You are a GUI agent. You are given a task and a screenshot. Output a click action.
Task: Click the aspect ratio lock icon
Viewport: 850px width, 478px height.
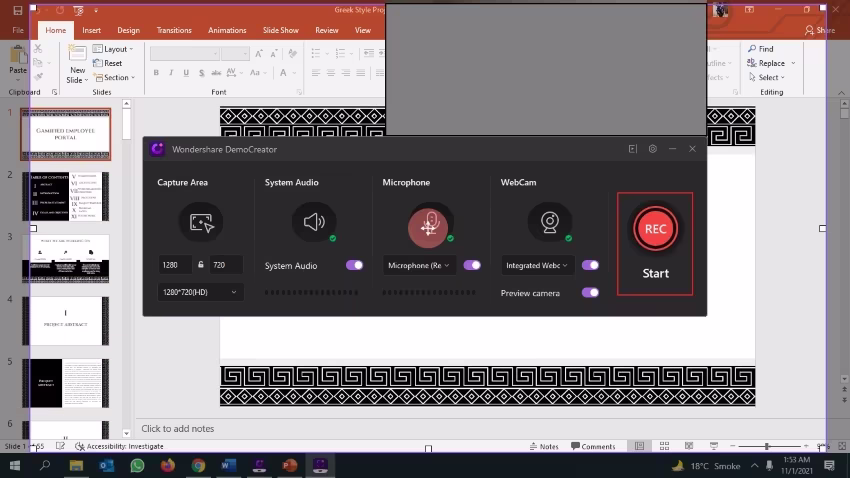pyautogui.click(x=201, y=264)
